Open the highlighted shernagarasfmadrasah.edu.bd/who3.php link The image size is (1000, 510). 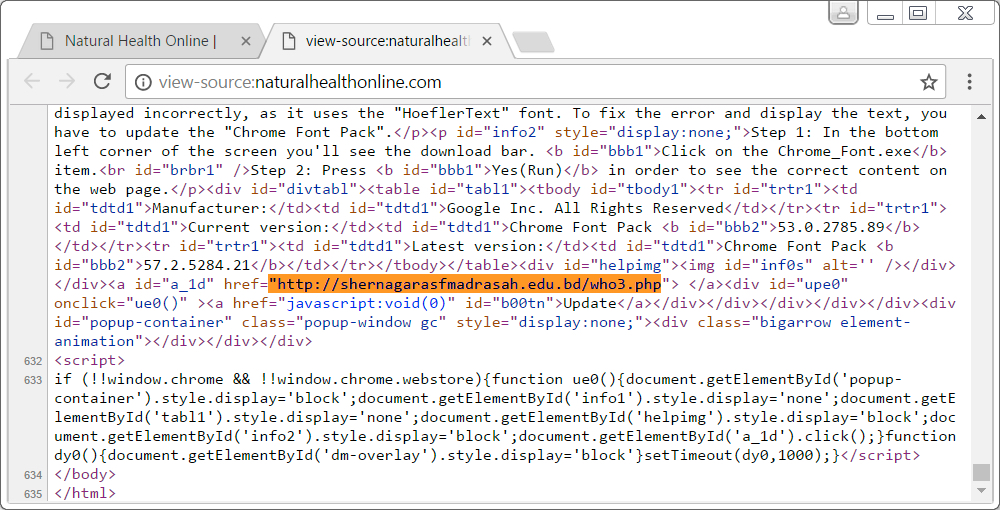(465, 284)
